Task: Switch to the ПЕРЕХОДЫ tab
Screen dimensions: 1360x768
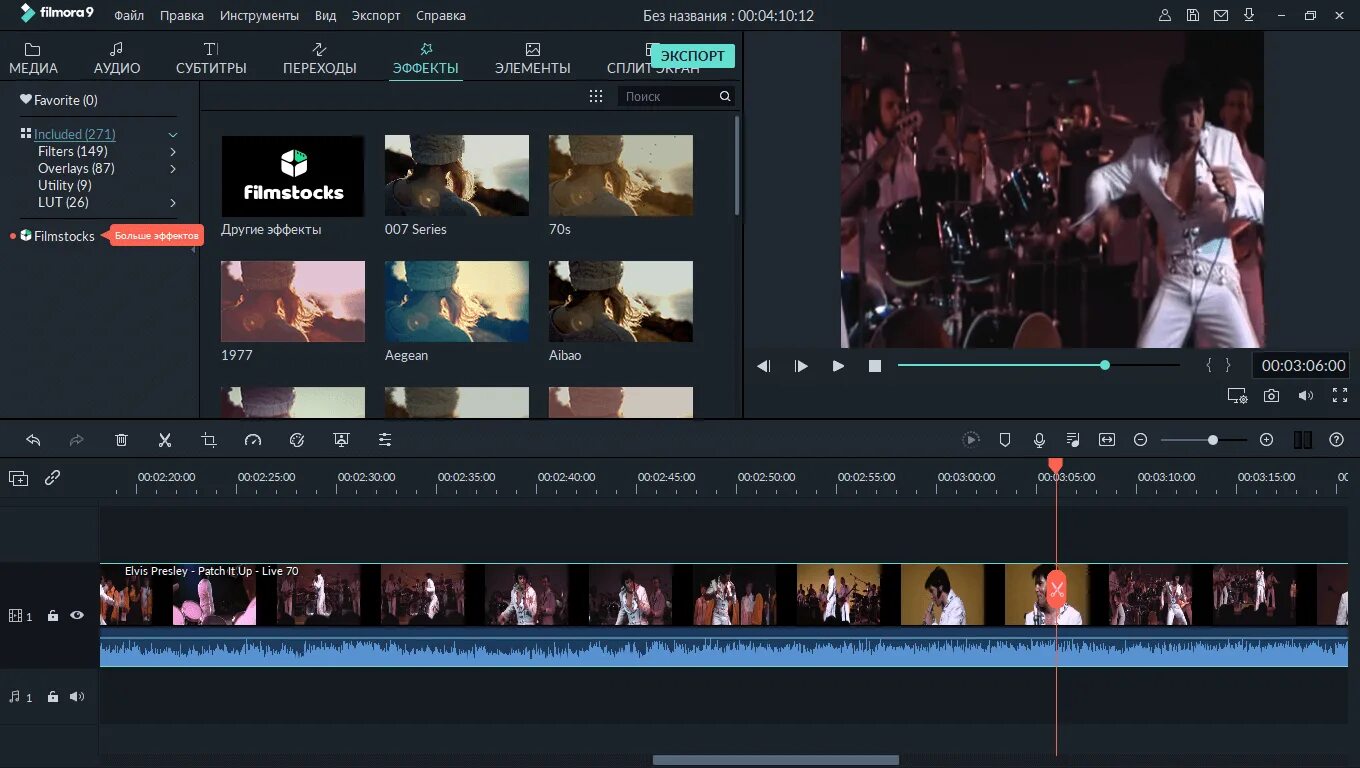Action: (320, 59)
